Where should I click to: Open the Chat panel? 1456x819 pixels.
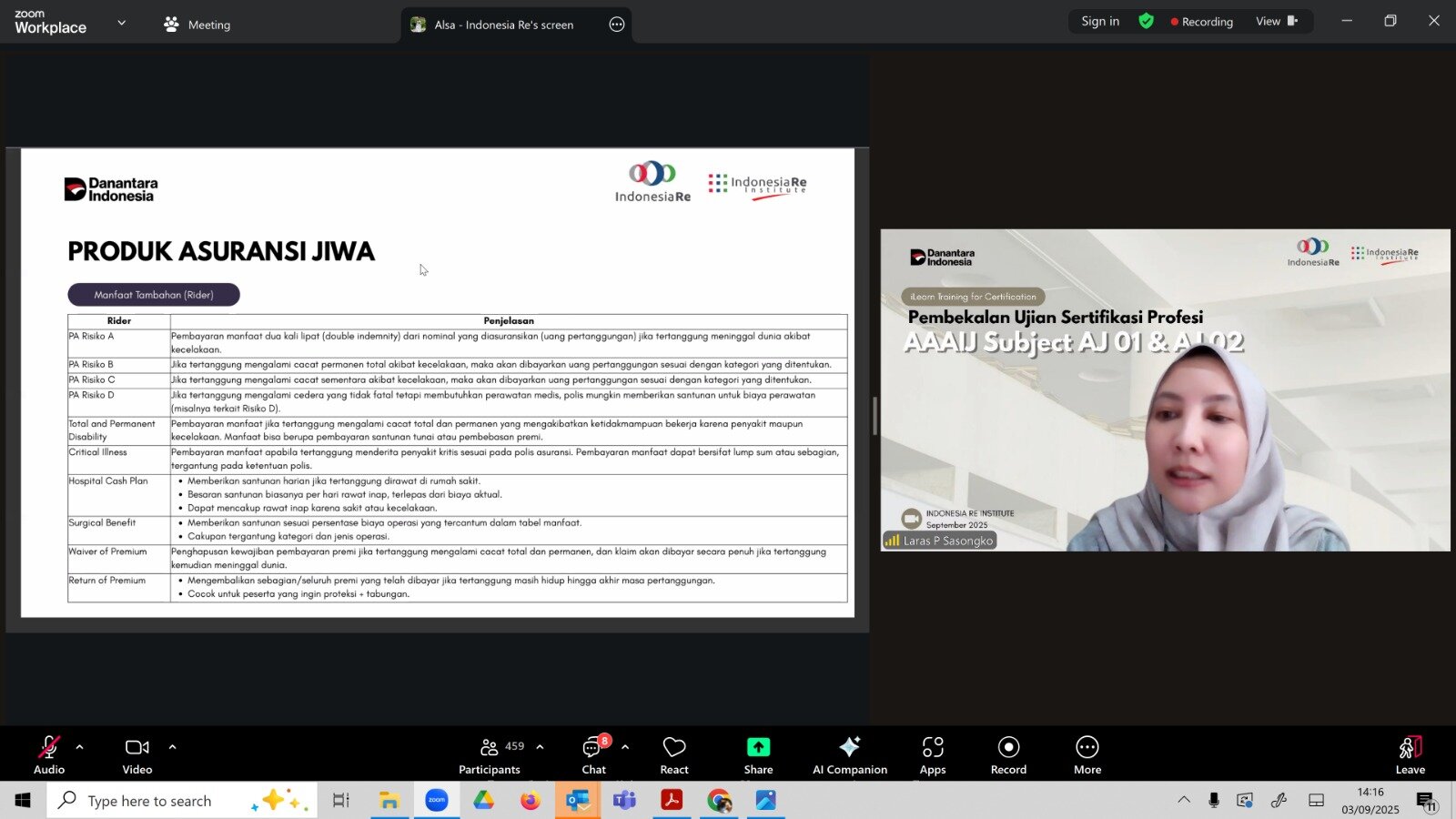click(593, 754)
